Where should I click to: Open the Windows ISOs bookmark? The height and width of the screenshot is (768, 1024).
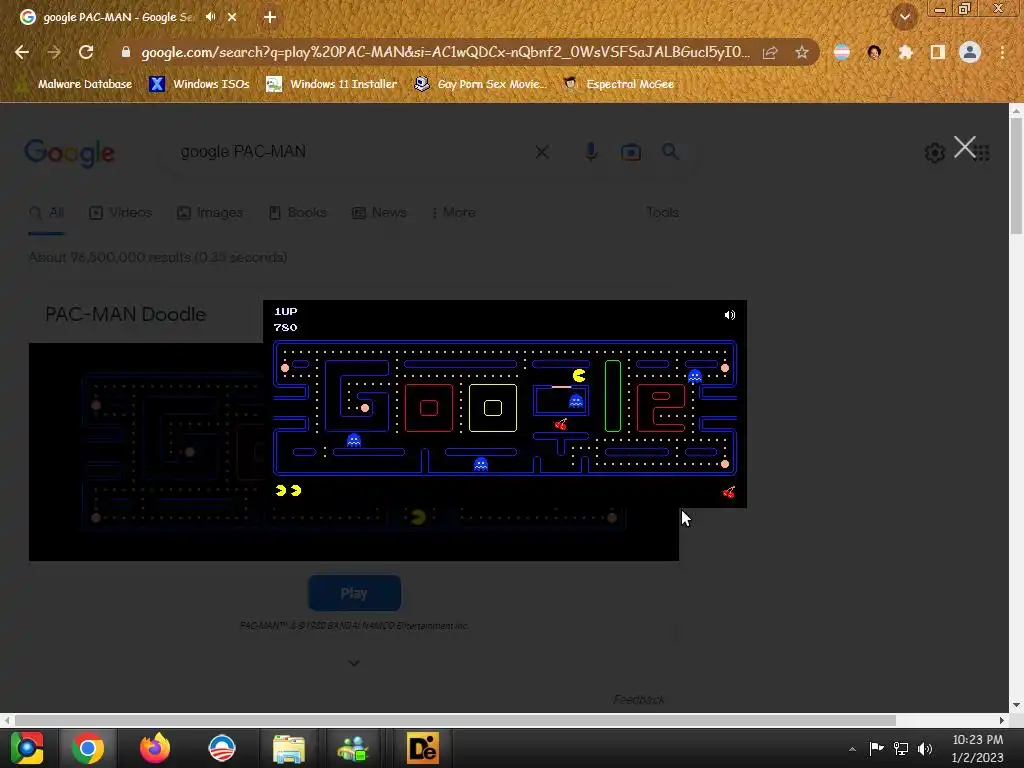coord(199,84)
